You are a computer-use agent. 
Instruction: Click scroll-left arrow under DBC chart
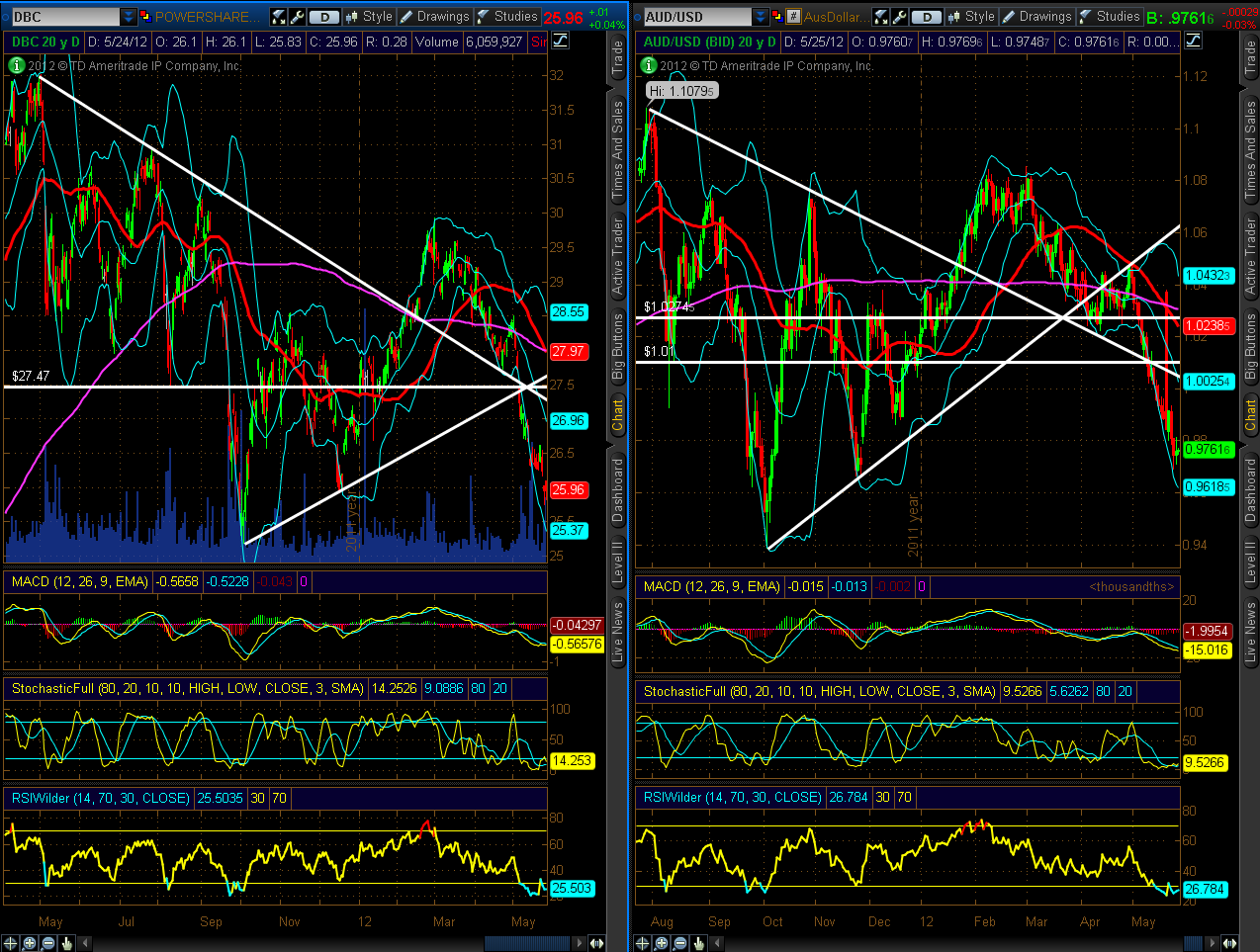pyautogui.click(x=85, y=943)
